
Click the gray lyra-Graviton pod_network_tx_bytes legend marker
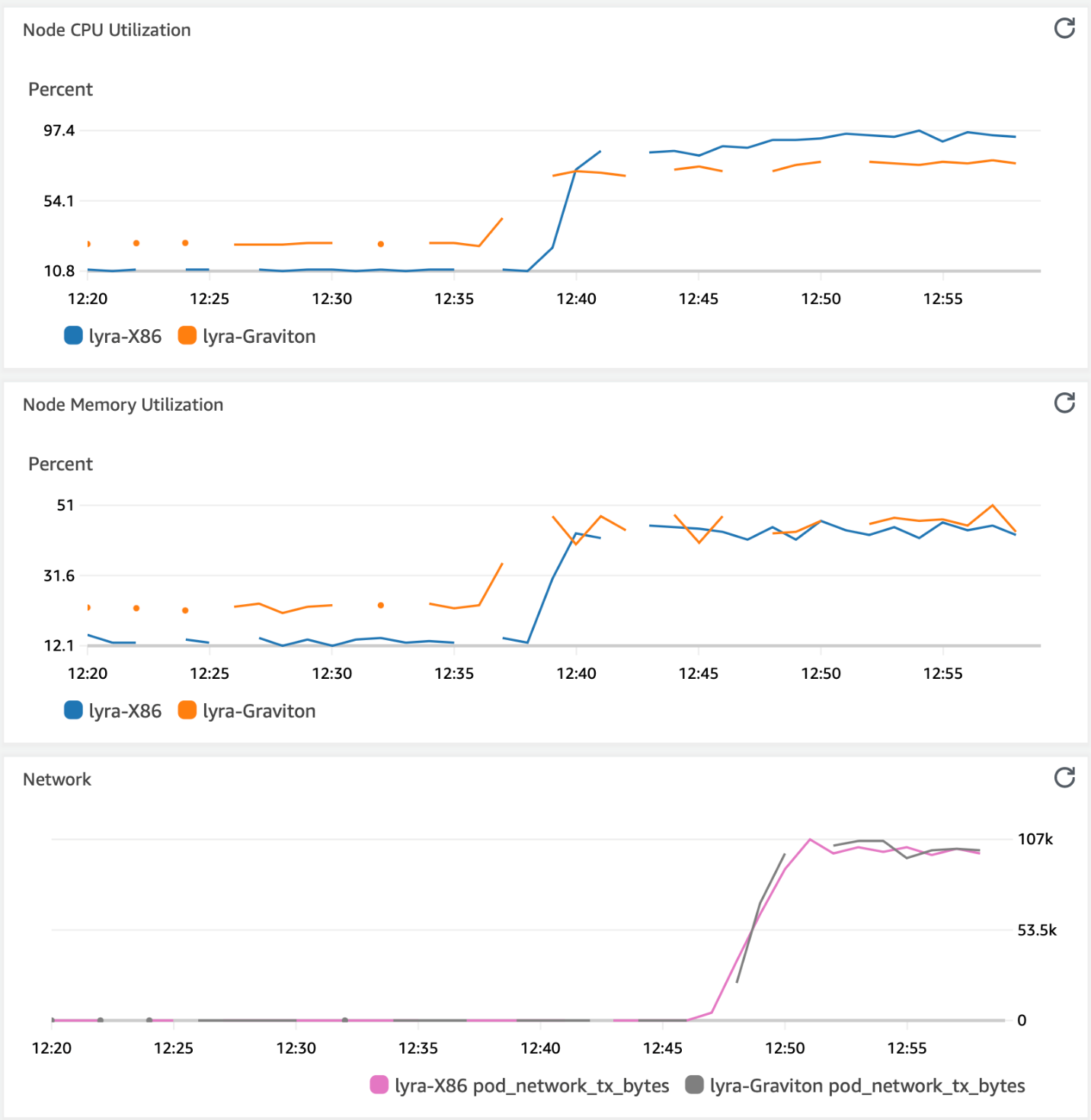click(694, 1085)
